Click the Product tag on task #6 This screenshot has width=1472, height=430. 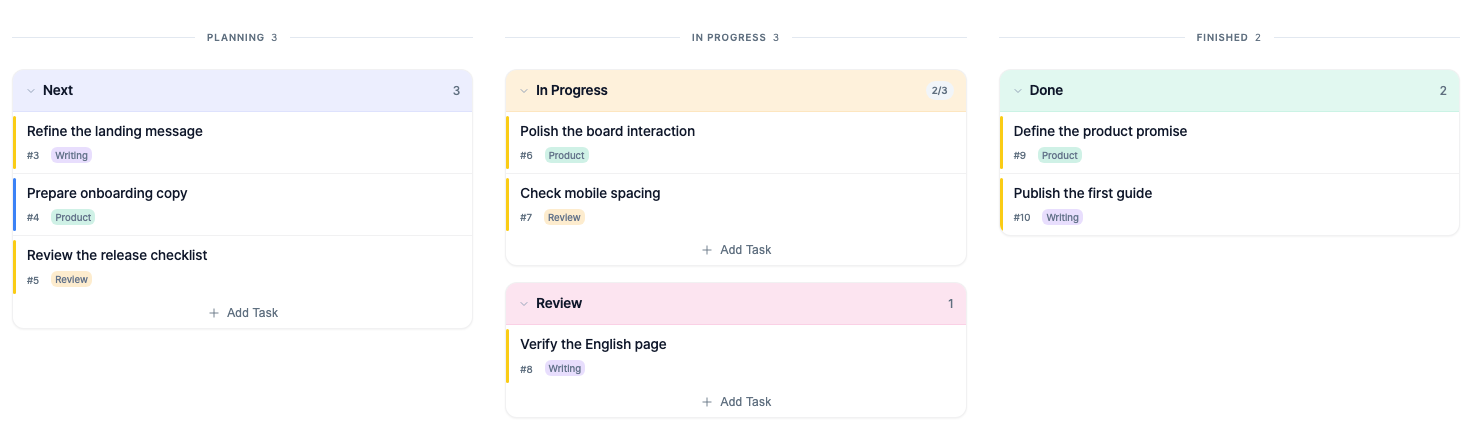(x=566, y=156)
